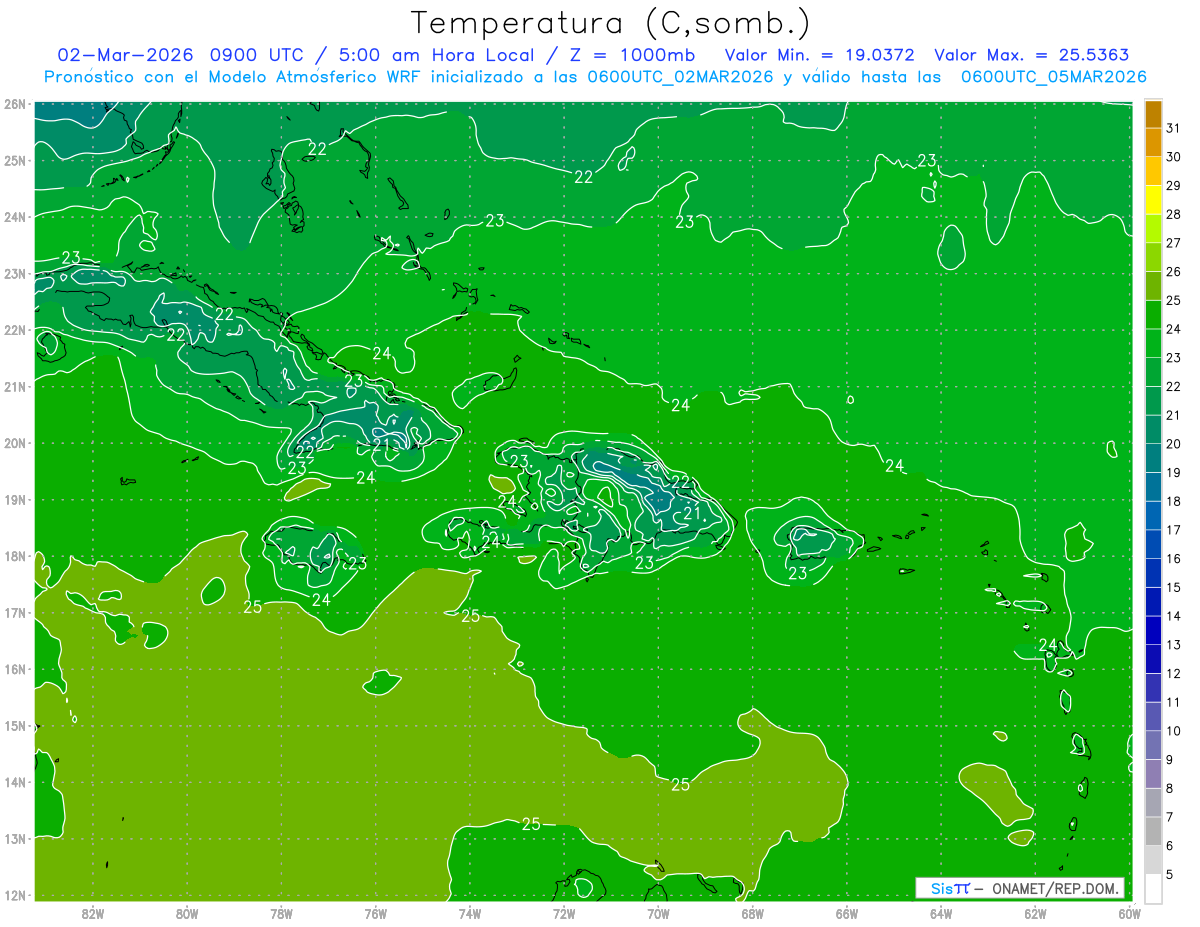Click the 60W longitude axis label
This screenshot has height=927, width=1200.
(x=1130, y=912)
